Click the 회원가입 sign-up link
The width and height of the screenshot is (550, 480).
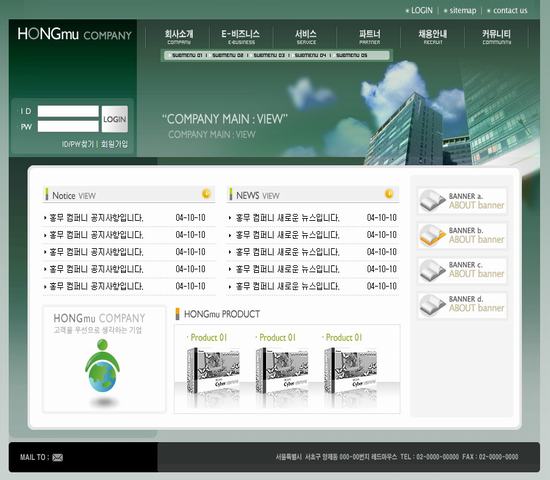coord(114,144)
